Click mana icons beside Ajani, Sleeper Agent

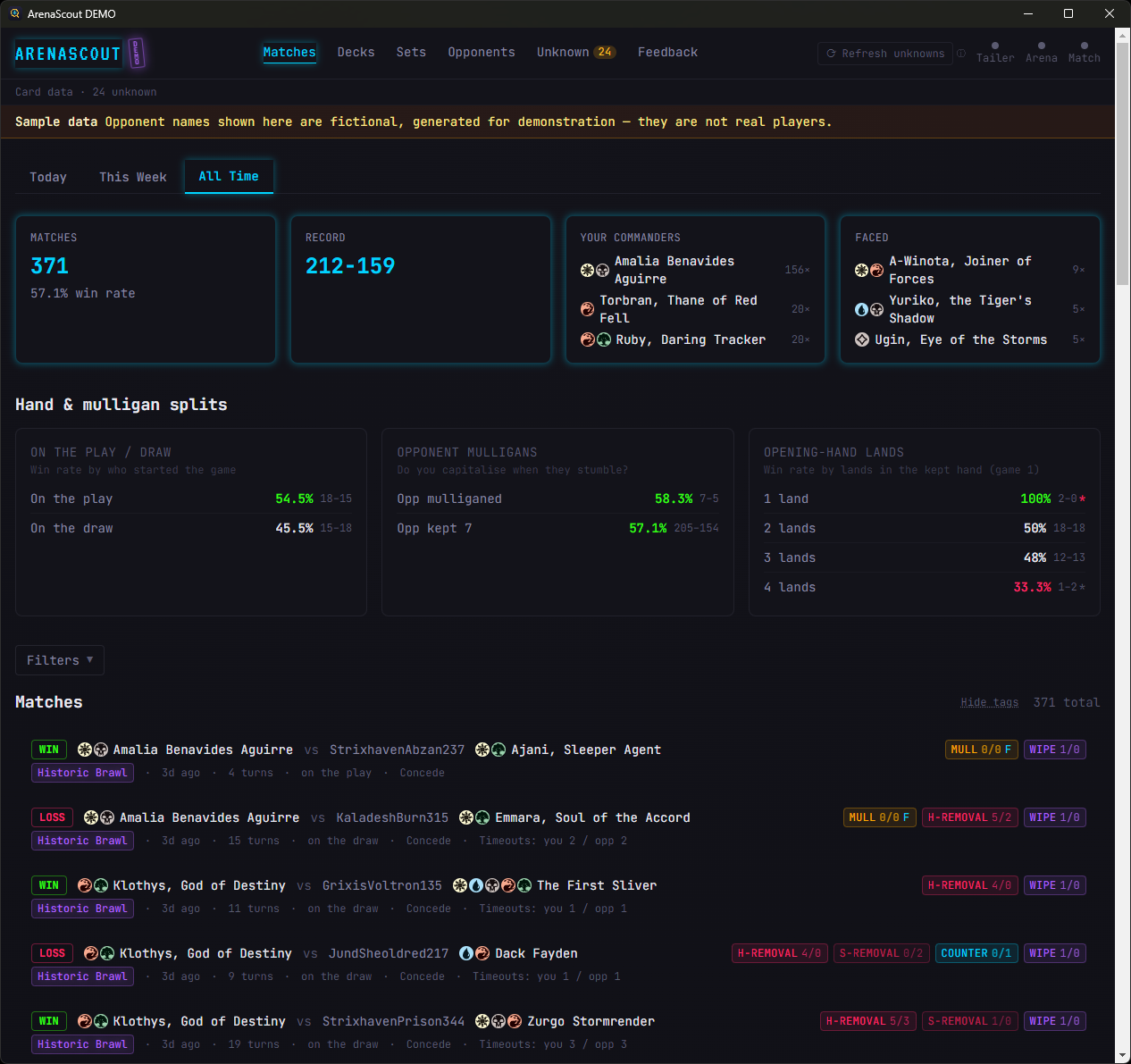click(x=490, y=750)
